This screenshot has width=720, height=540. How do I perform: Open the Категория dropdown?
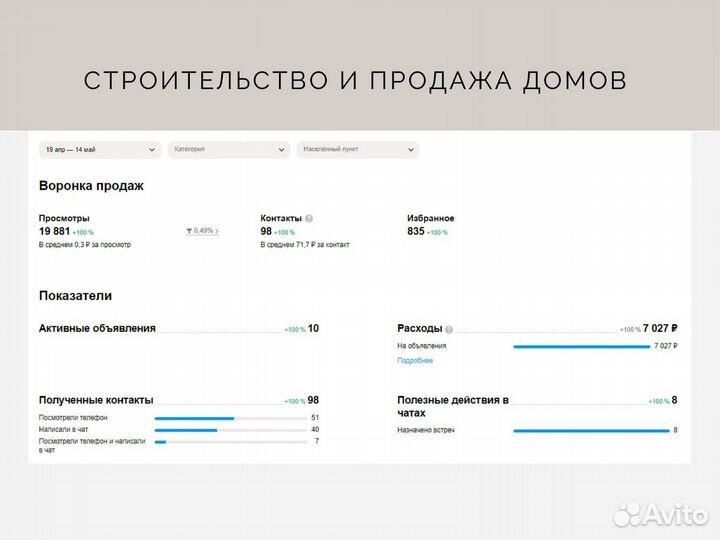click(229, 150)
